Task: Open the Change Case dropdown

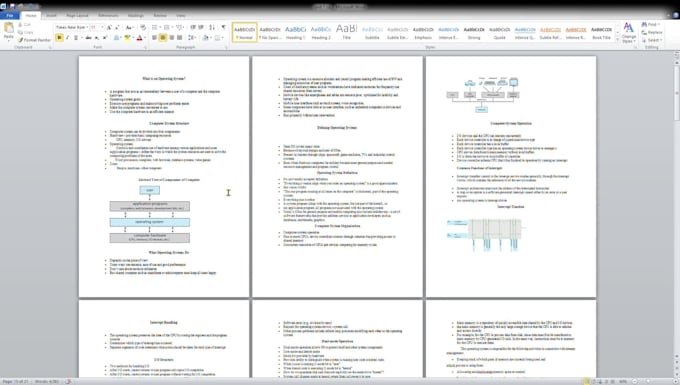Action: tap(129, 27)
